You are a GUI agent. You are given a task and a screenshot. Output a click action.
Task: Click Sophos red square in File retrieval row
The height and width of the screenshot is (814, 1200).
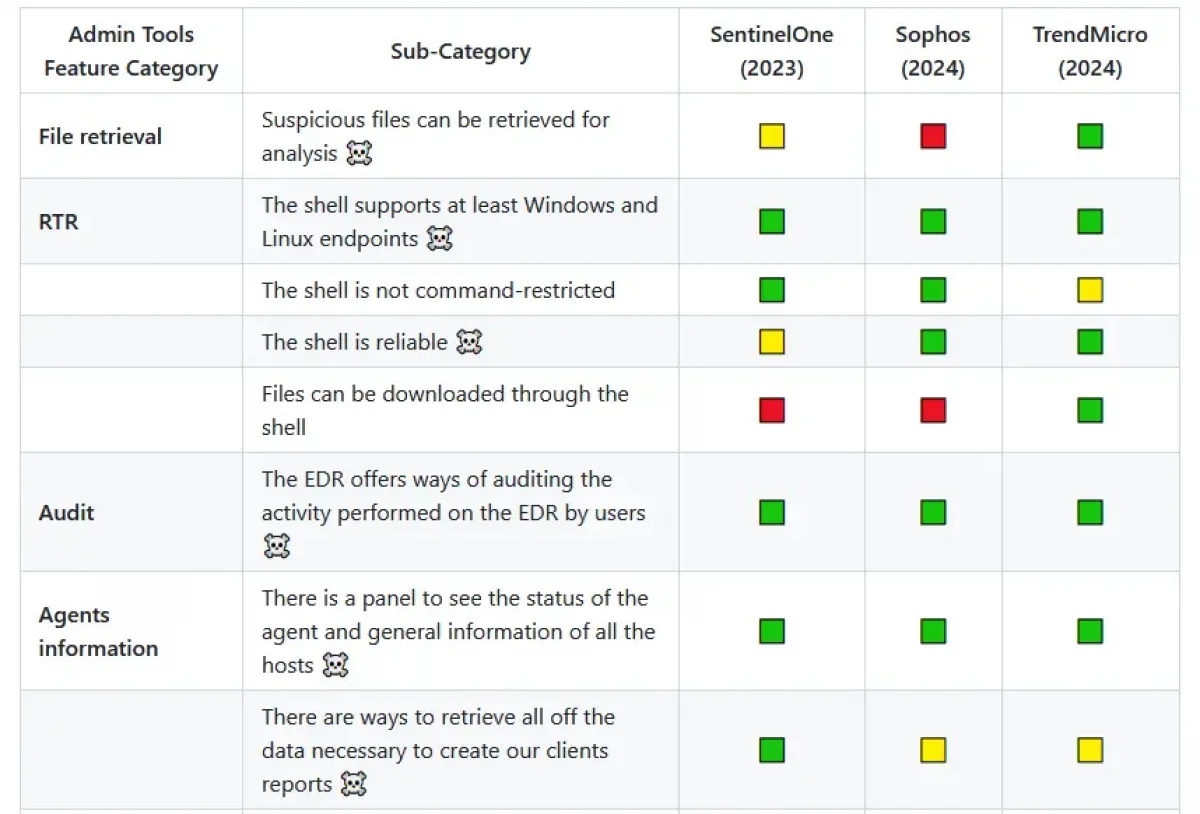[932, 136]
